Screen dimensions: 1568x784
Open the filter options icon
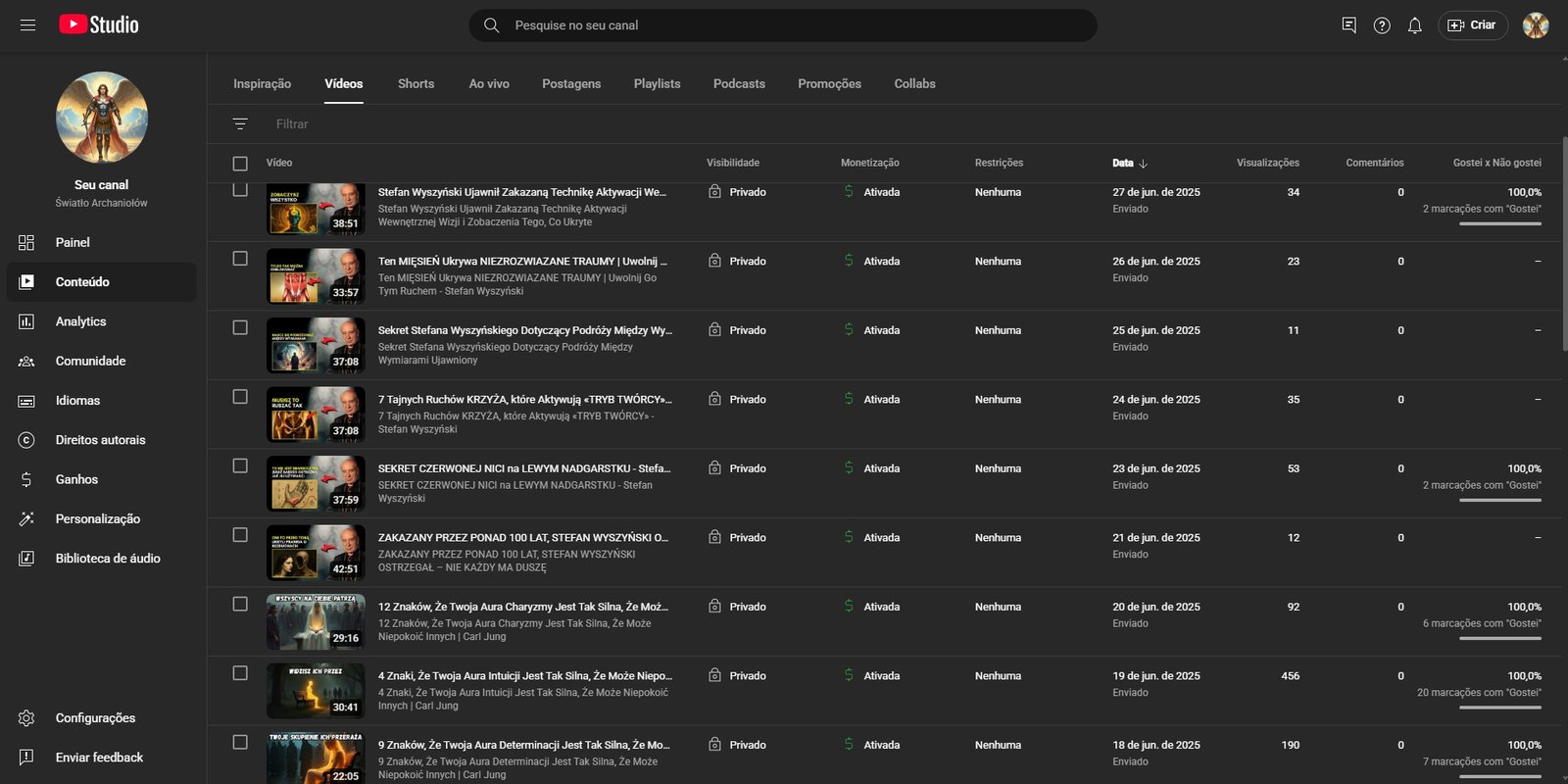pyautogui.click(x=240, y=124)
